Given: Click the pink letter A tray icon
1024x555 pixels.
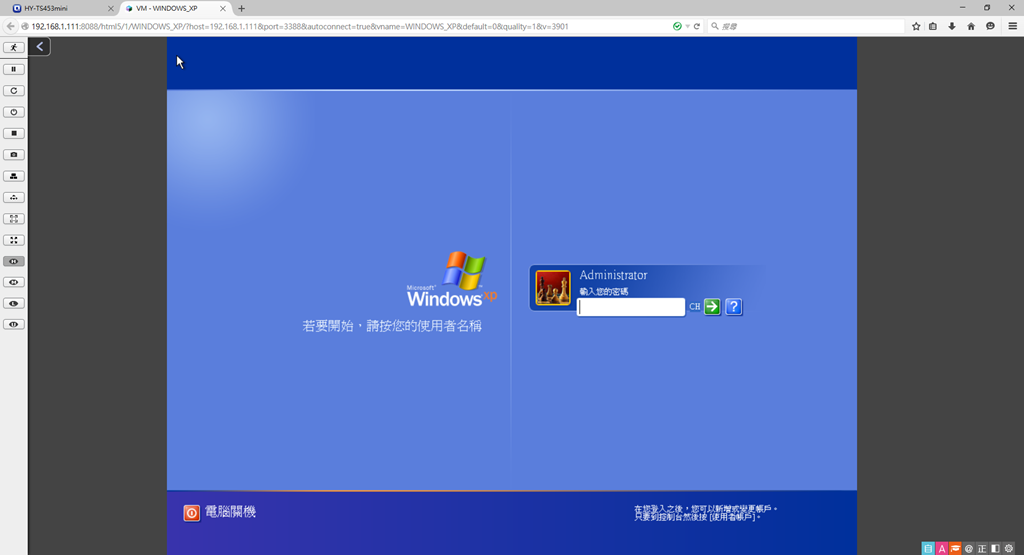Looking at the screenshot, I should tap(942, 548).
